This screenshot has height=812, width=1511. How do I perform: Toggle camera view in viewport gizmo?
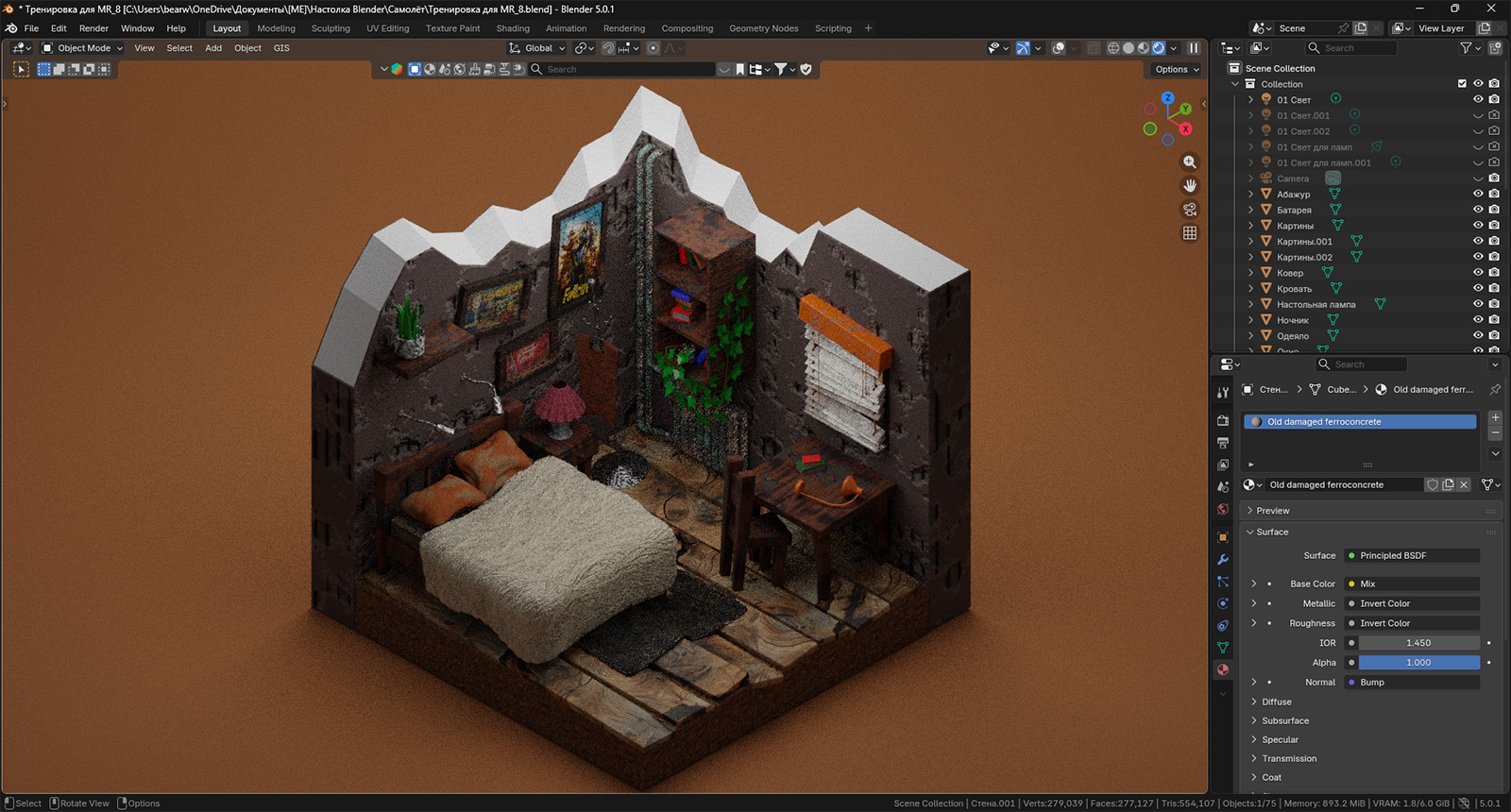1190,210
